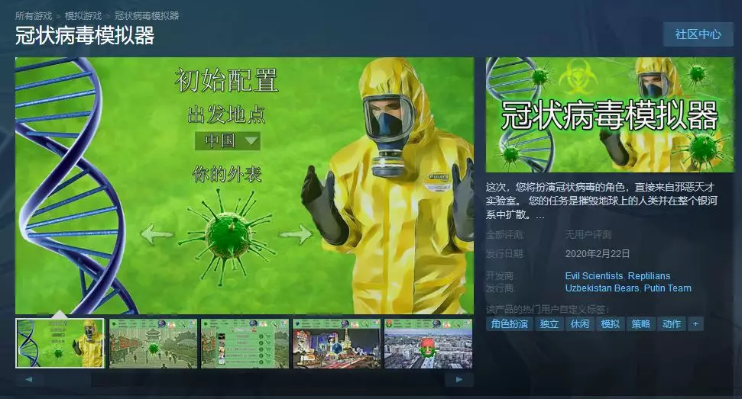Select fourth thumbnail showing night cityscape
The image size is (742, 399).
pyautogui.click(x=336, y=344)
